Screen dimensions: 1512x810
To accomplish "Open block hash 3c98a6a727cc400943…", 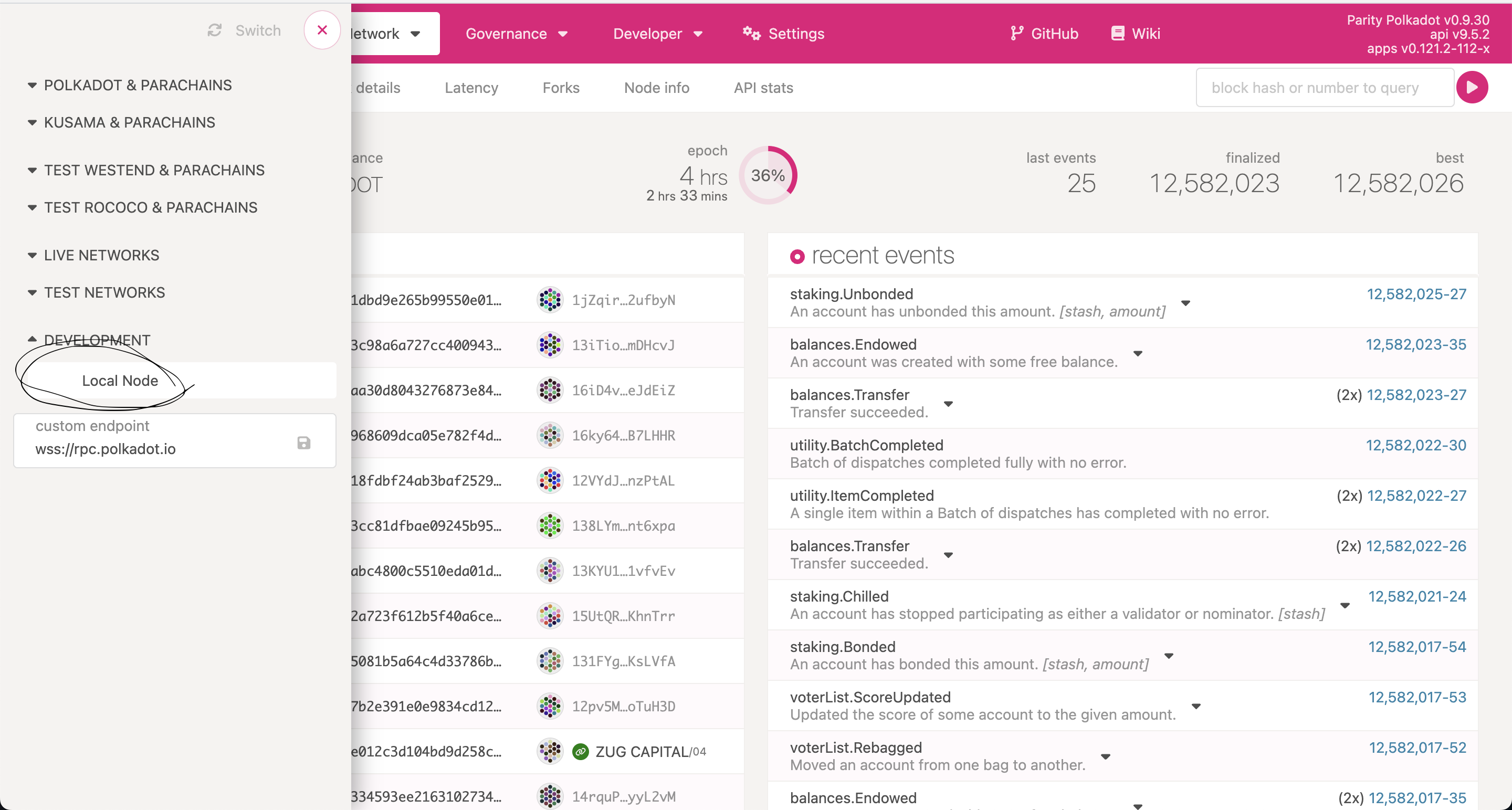I will point(427,346).
